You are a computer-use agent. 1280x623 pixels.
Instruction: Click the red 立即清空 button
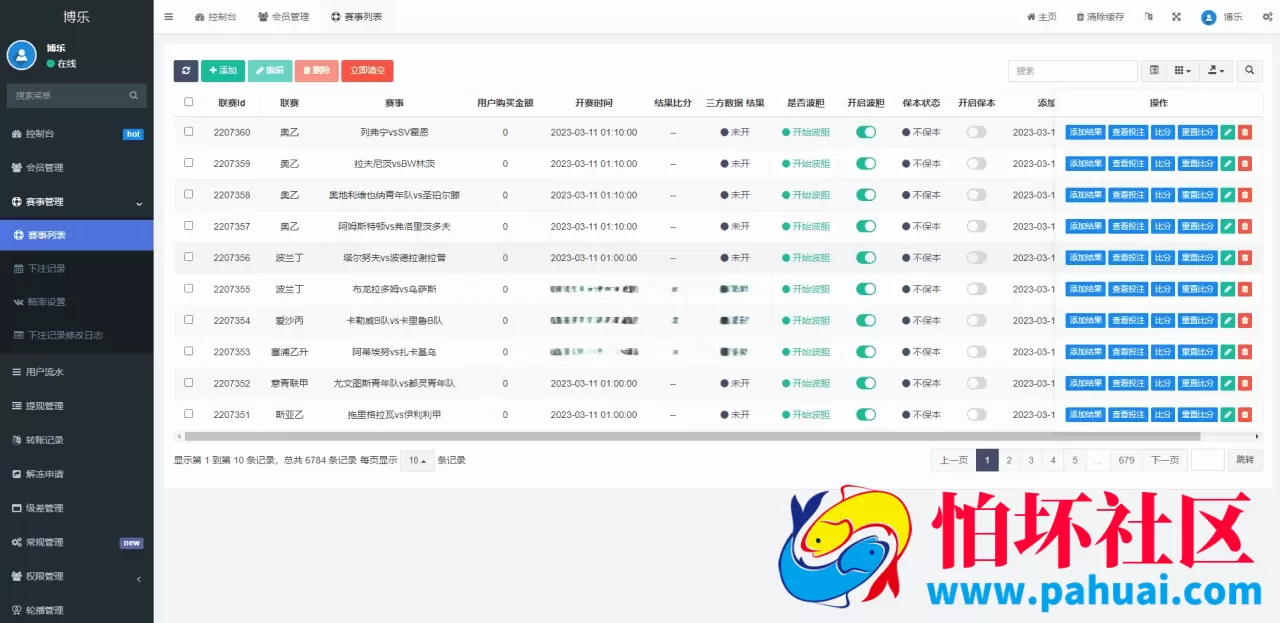pos(367,71)
